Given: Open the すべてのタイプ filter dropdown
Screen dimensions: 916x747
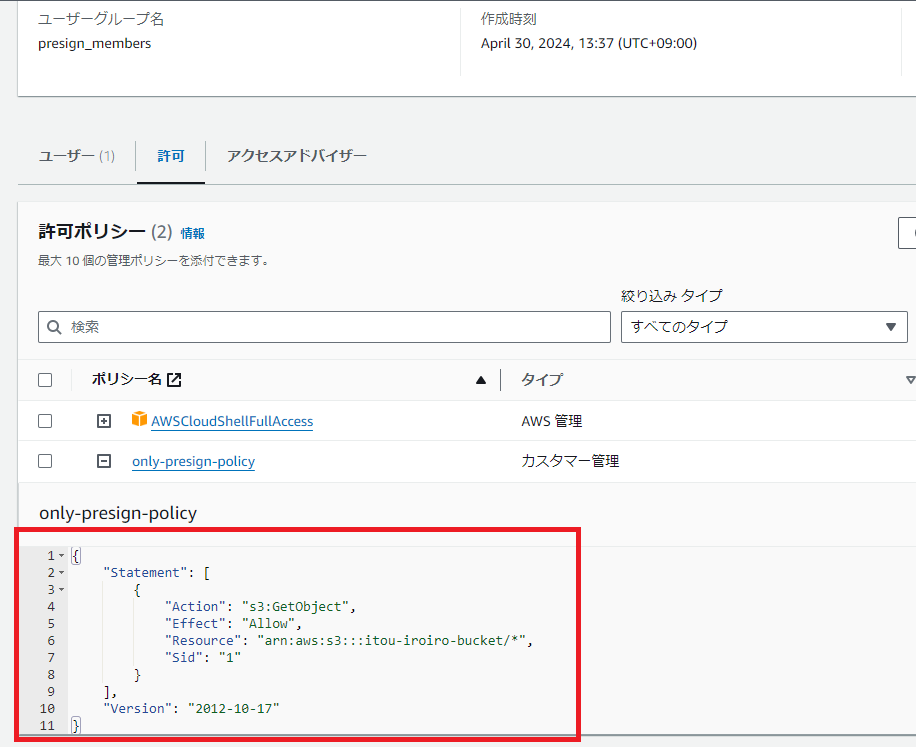Looking at the screenshot, I should 764,326.
